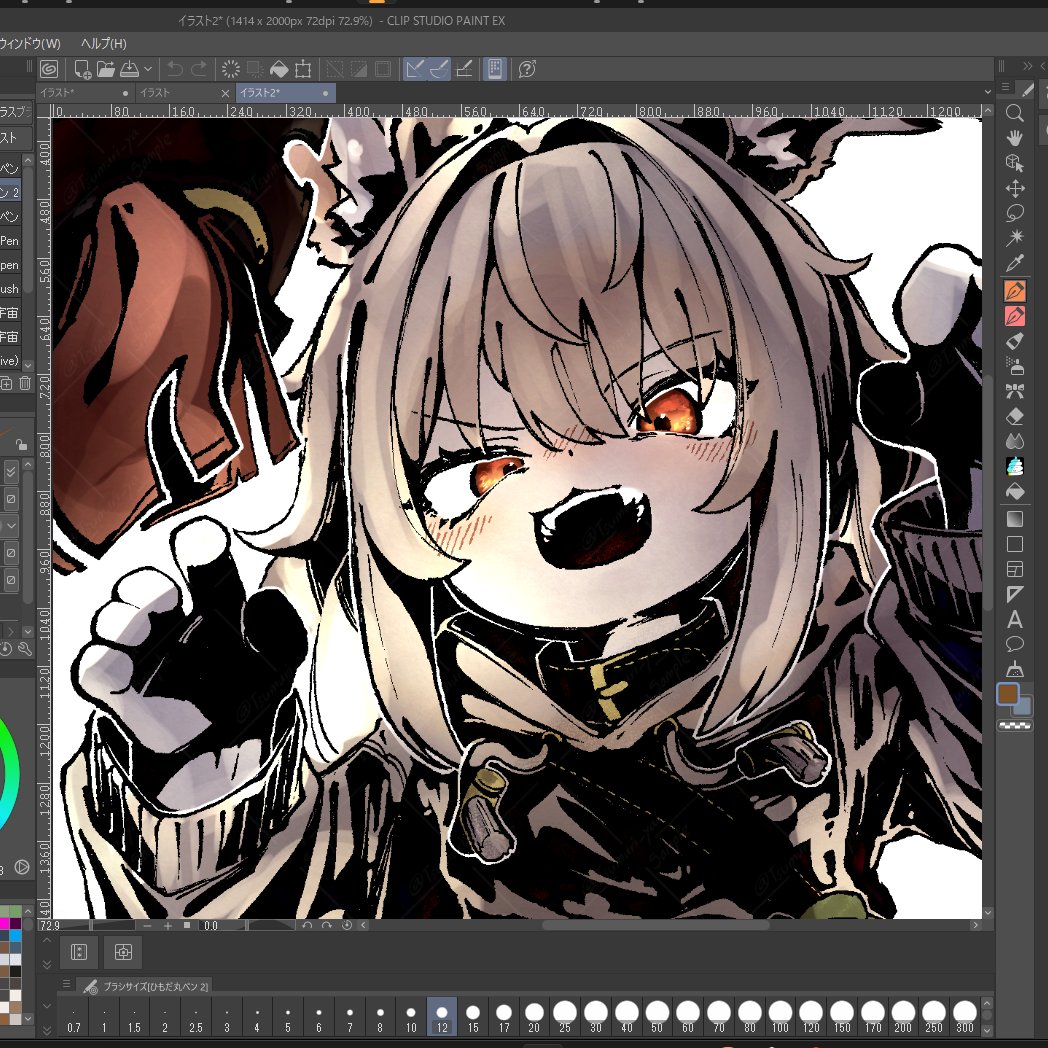Select the Correct line dust tool
The height and width of the screenshot is (1048, 1048).
(1015, 670)
